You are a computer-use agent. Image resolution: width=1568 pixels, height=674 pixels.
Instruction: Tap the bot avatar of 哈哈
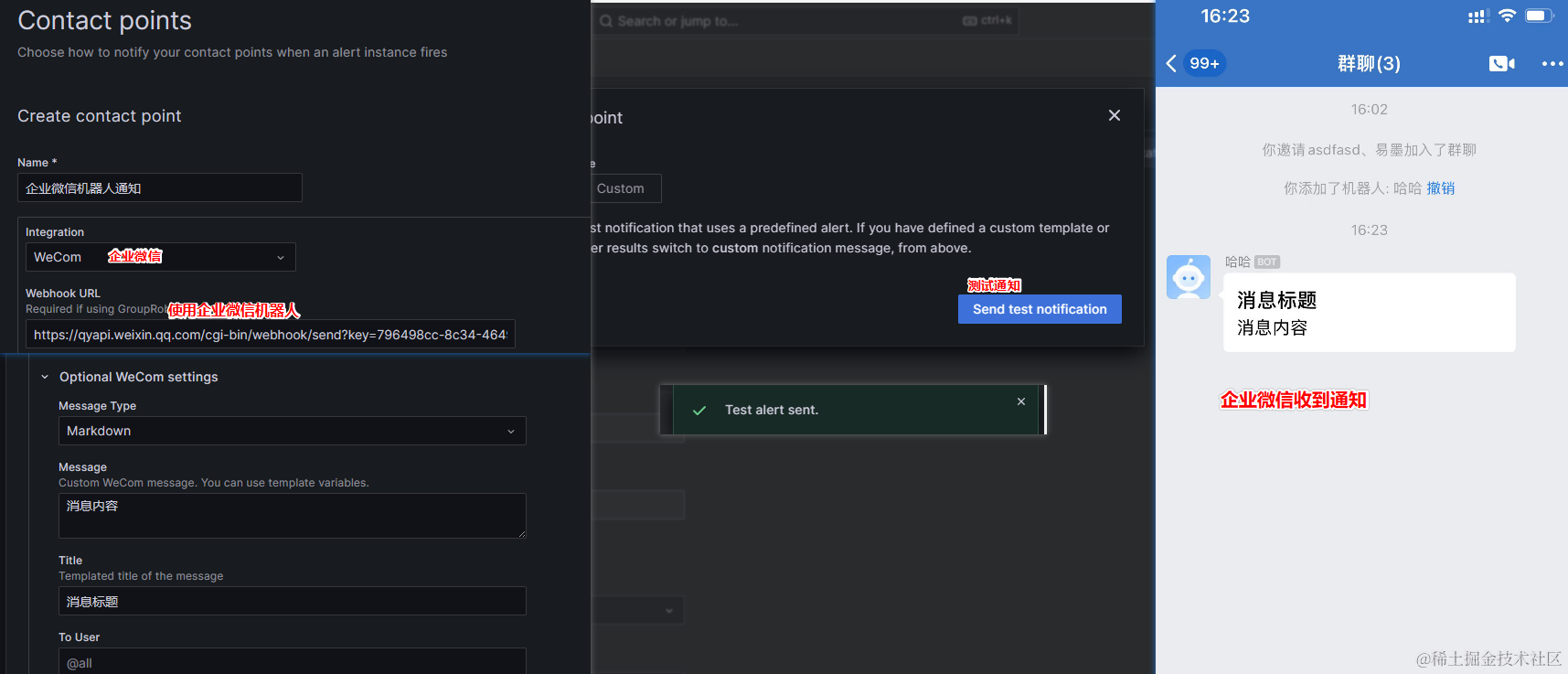click(x=1189, y=277)
